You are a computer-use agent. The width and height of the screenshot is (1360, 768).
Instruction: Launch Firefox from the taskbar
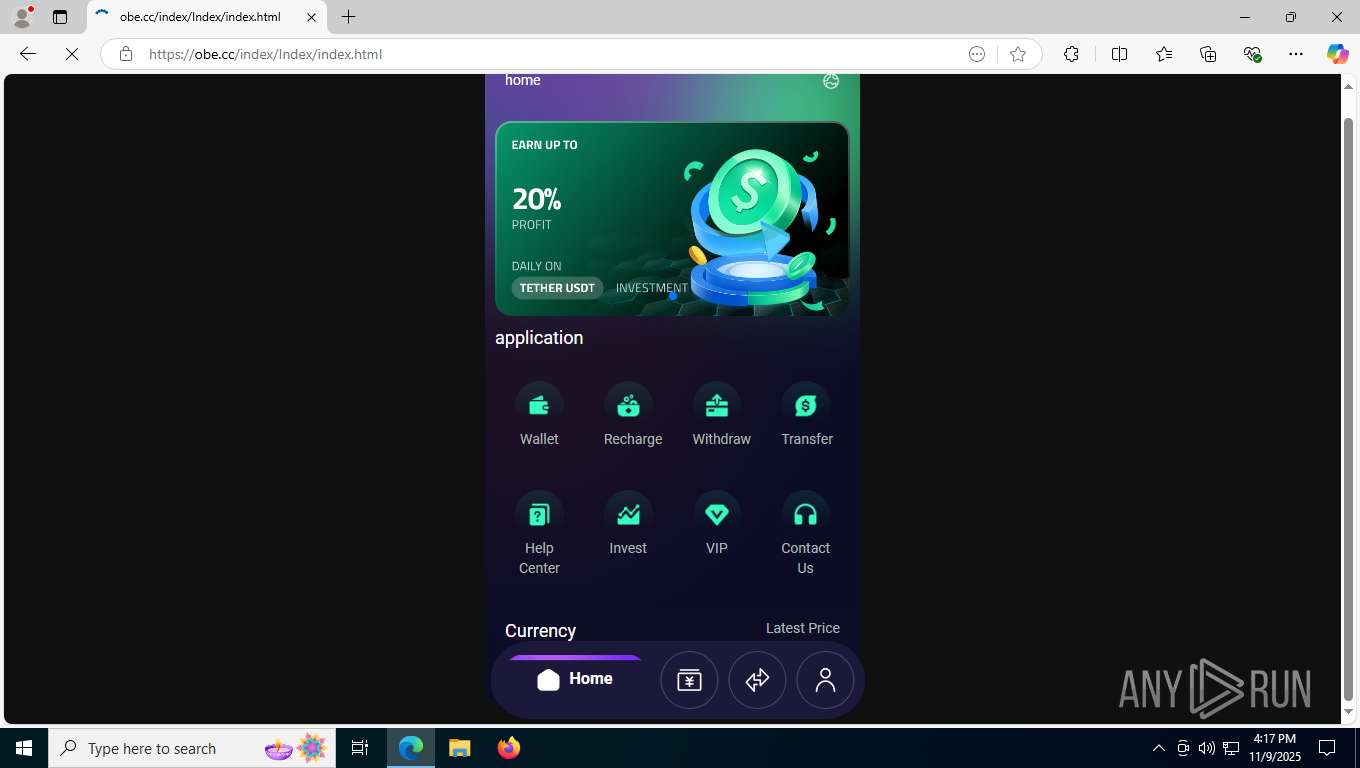508,748
